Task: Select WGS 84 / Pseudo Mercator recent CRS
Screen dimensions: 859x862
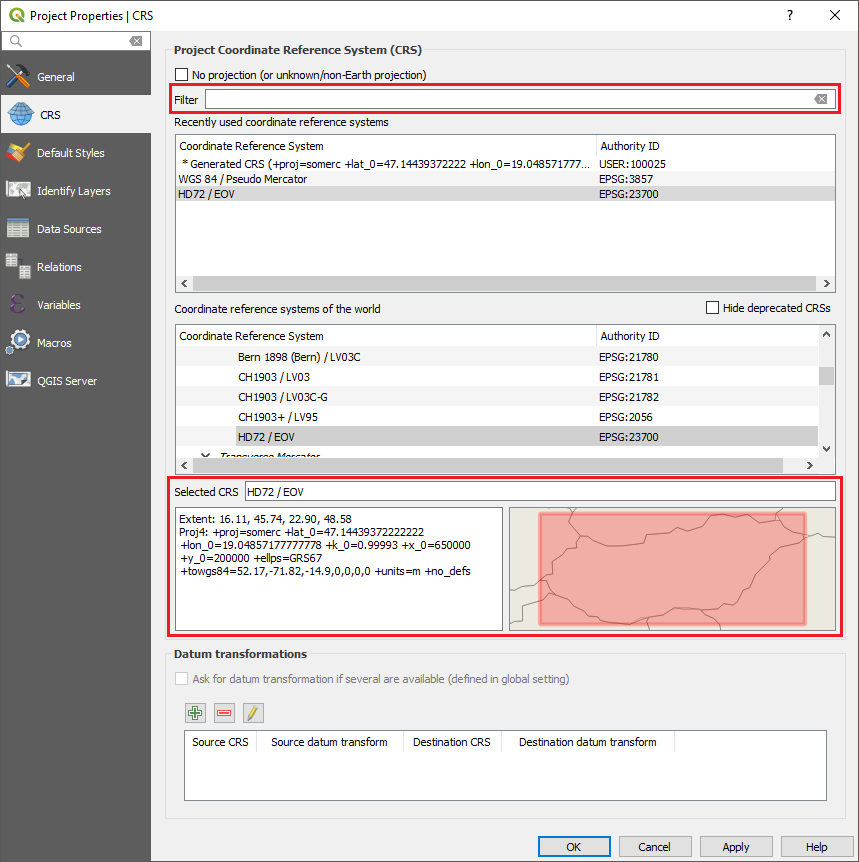Action: click(x=505, y=179)
